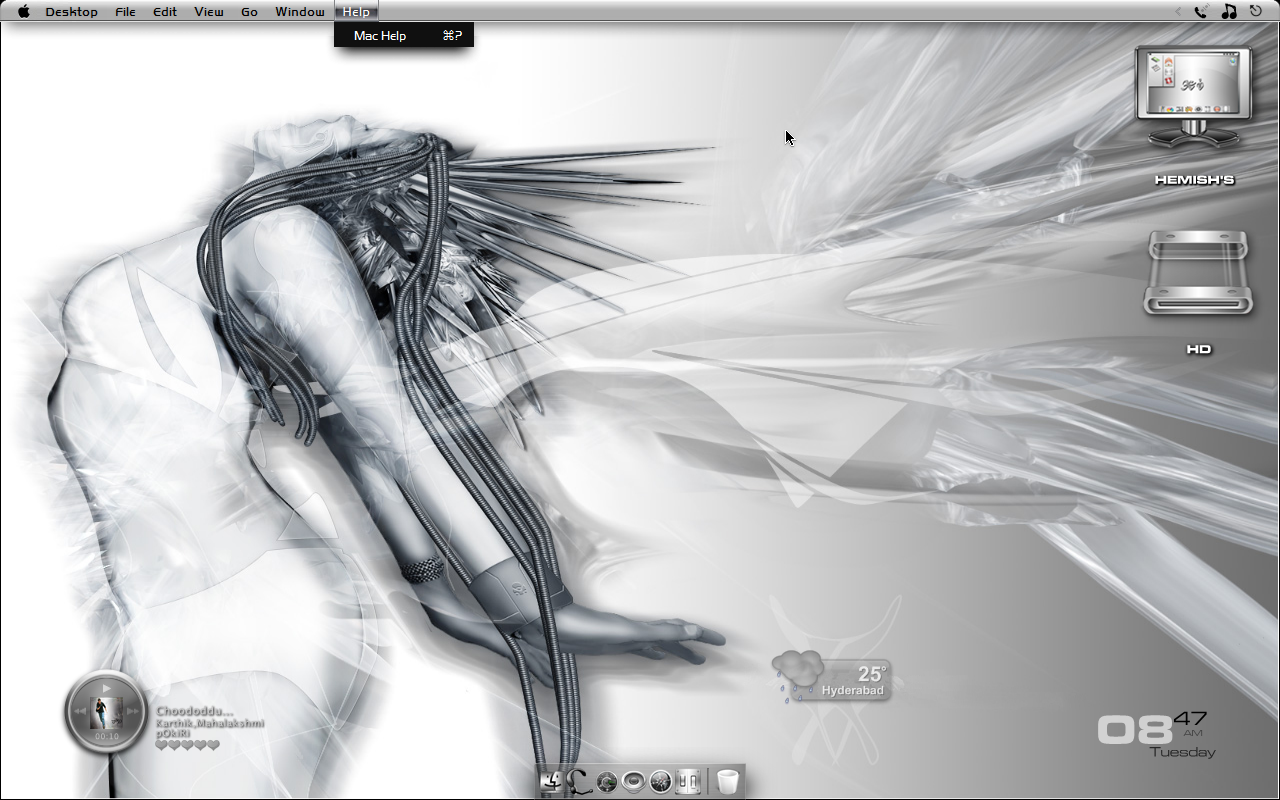Viewport: 1280px width, 800px height.
Task: Open the Time Machine menu bar icon
Action: pyautogui.click(x=1256, y=12)
